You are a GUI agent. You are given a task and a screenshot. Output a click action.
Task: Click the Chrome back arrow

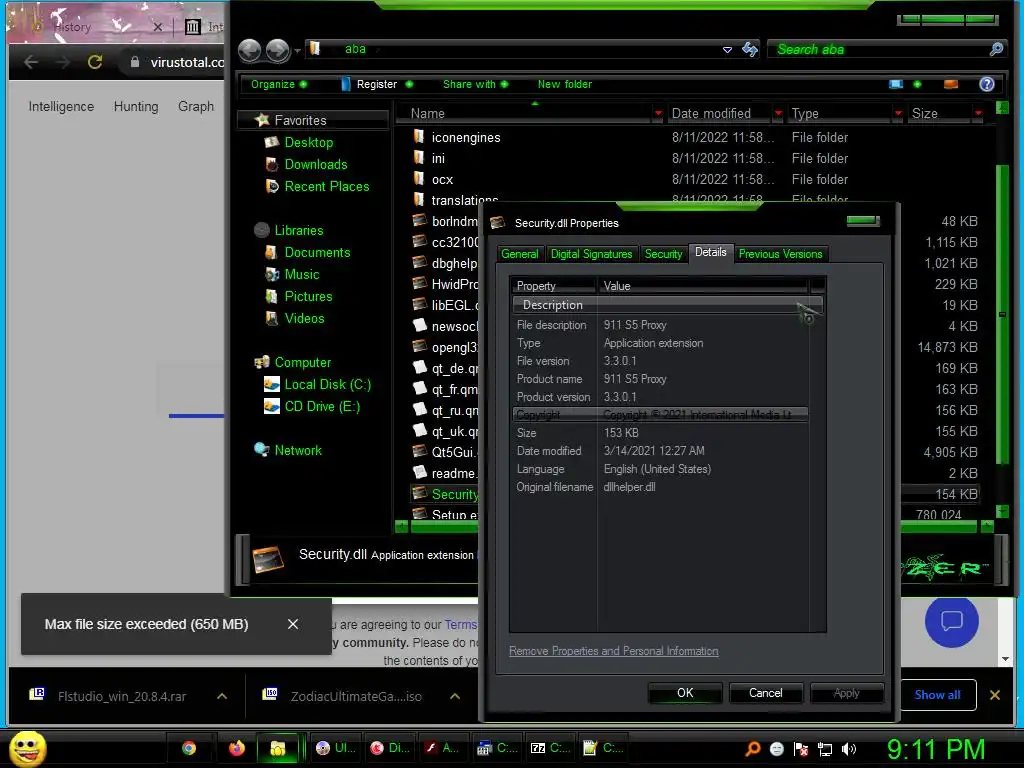click(x=31, y=62)
